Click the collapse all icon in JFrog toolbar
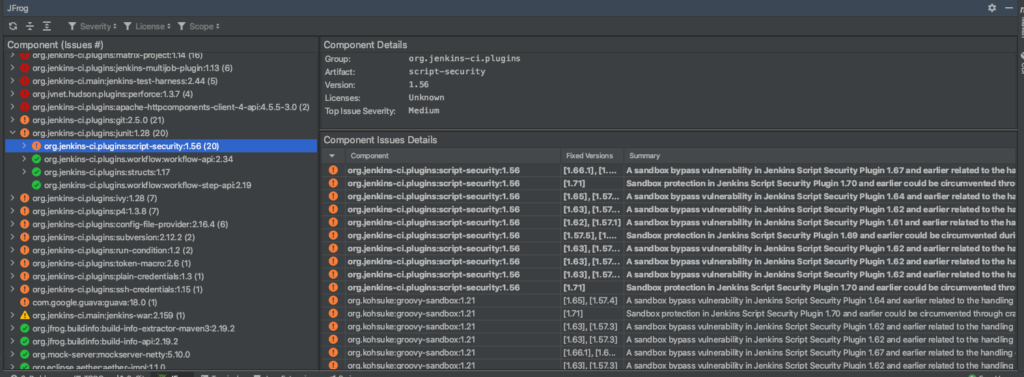Image resolution: width=1024 pixels, height=377 pixels. (29, 26)
